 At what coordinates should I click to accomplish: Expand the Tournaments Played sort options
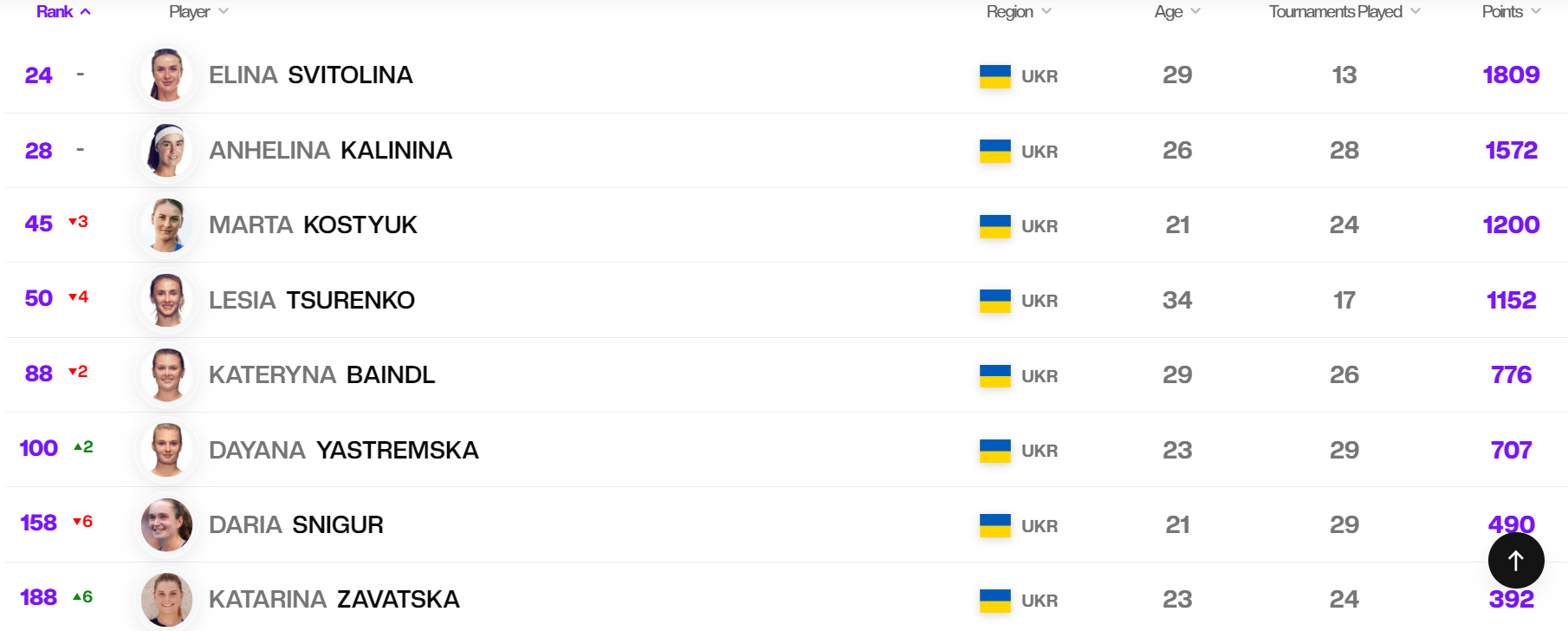[1416, 11]
